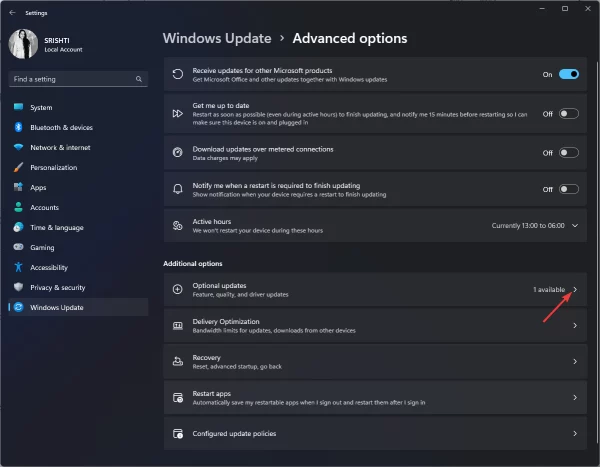Click the 'Currently 13:00 to 06:00' text

pyautogui.click(x=528, y=225)
